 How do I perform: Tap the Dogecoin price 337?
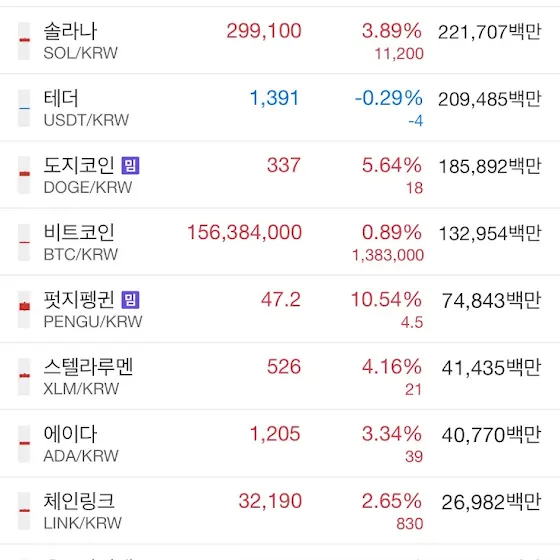pos(284,165)
